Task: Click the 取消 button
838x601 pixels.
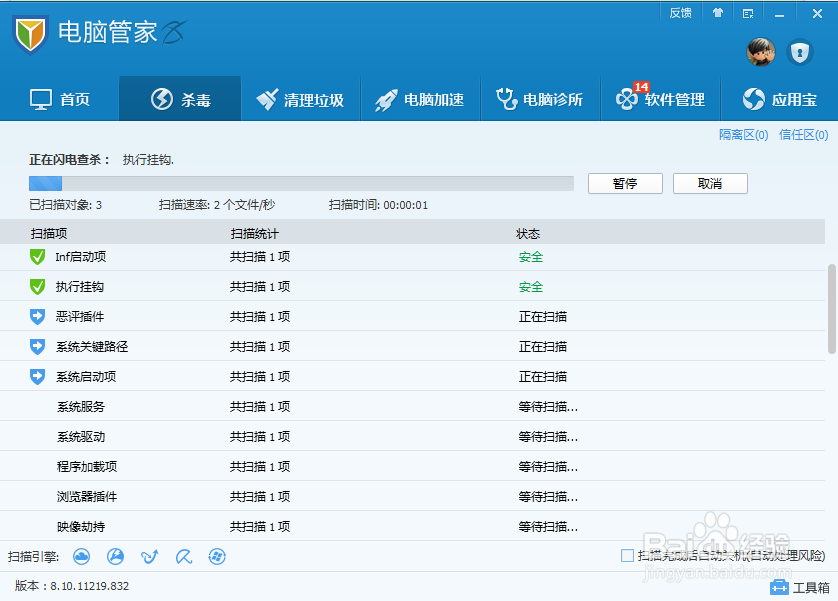Action: point(710,183)
